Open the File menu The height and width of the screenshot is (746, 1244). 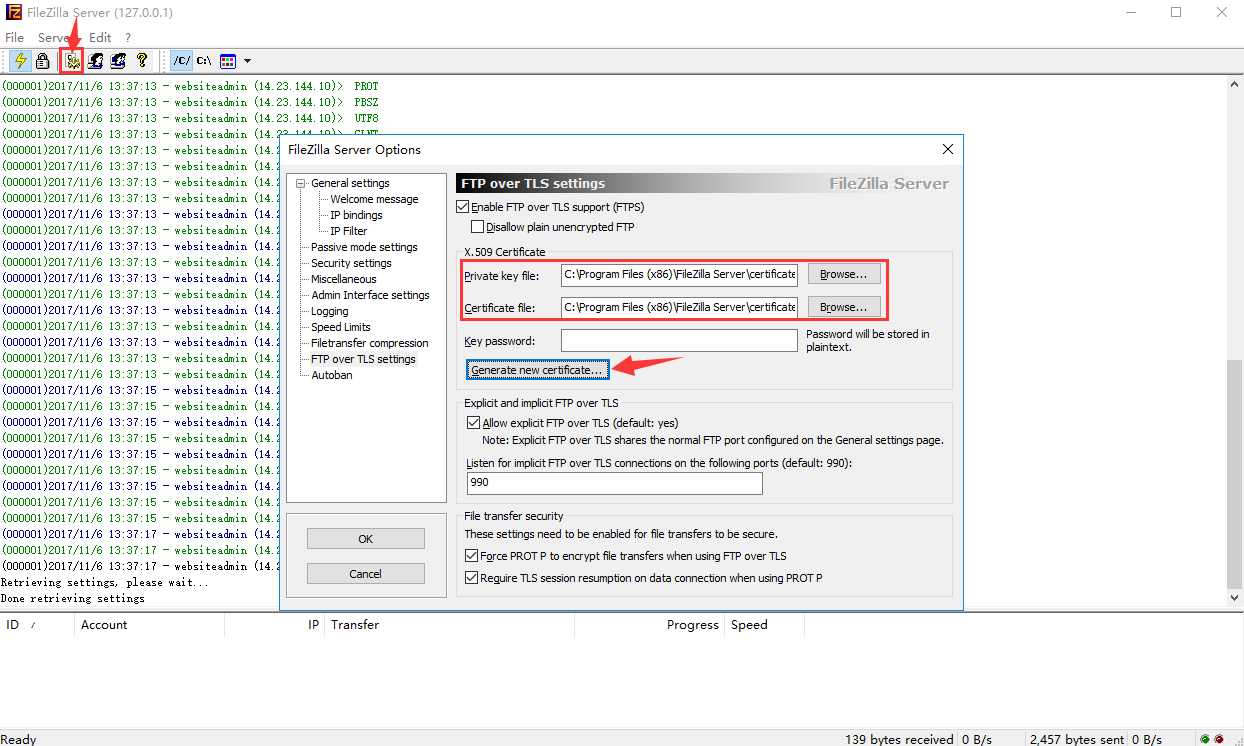pos(15,37)
